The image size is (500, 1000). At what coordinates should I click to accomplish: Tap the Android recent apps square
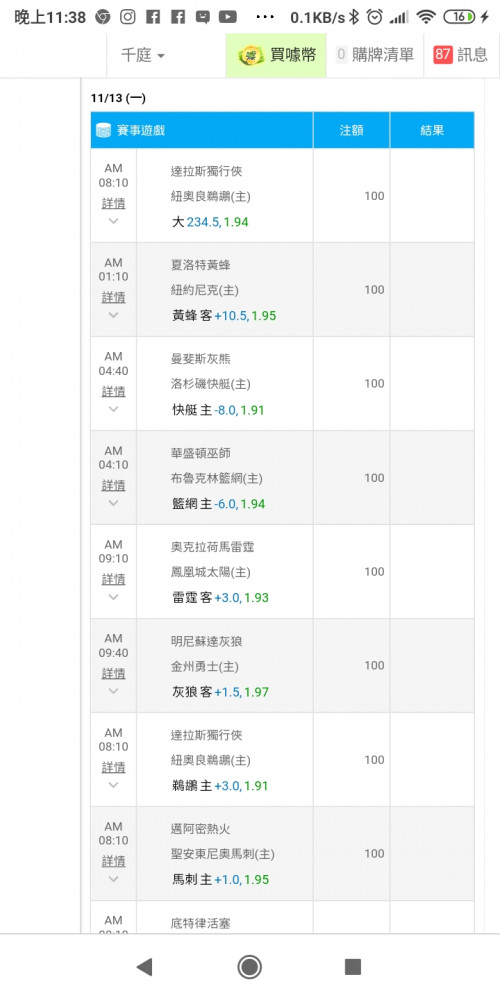coord(353,967)
